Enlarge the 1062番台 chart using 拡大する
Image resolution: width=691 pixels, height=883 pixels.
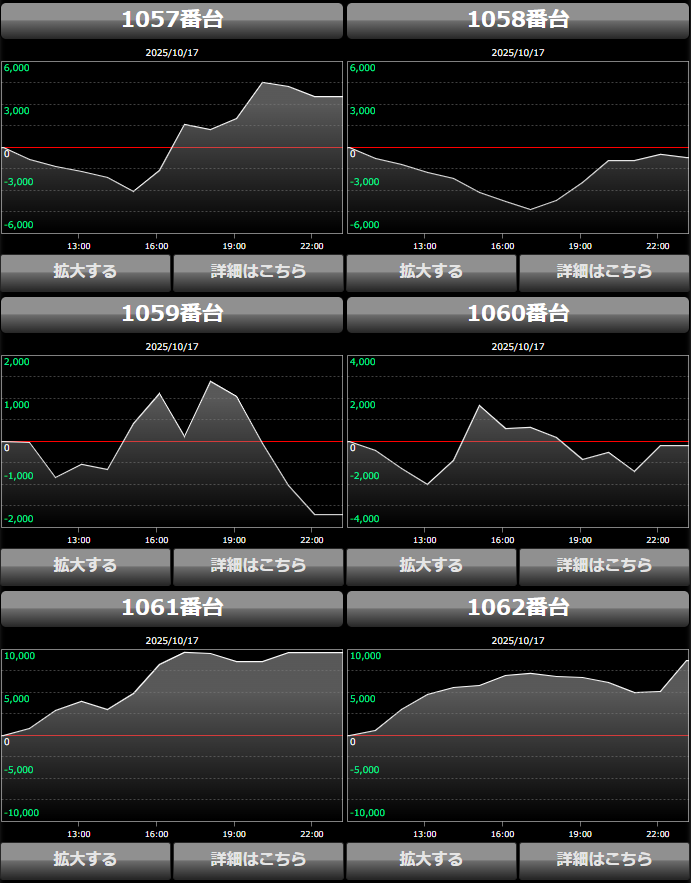pos(431,859)
